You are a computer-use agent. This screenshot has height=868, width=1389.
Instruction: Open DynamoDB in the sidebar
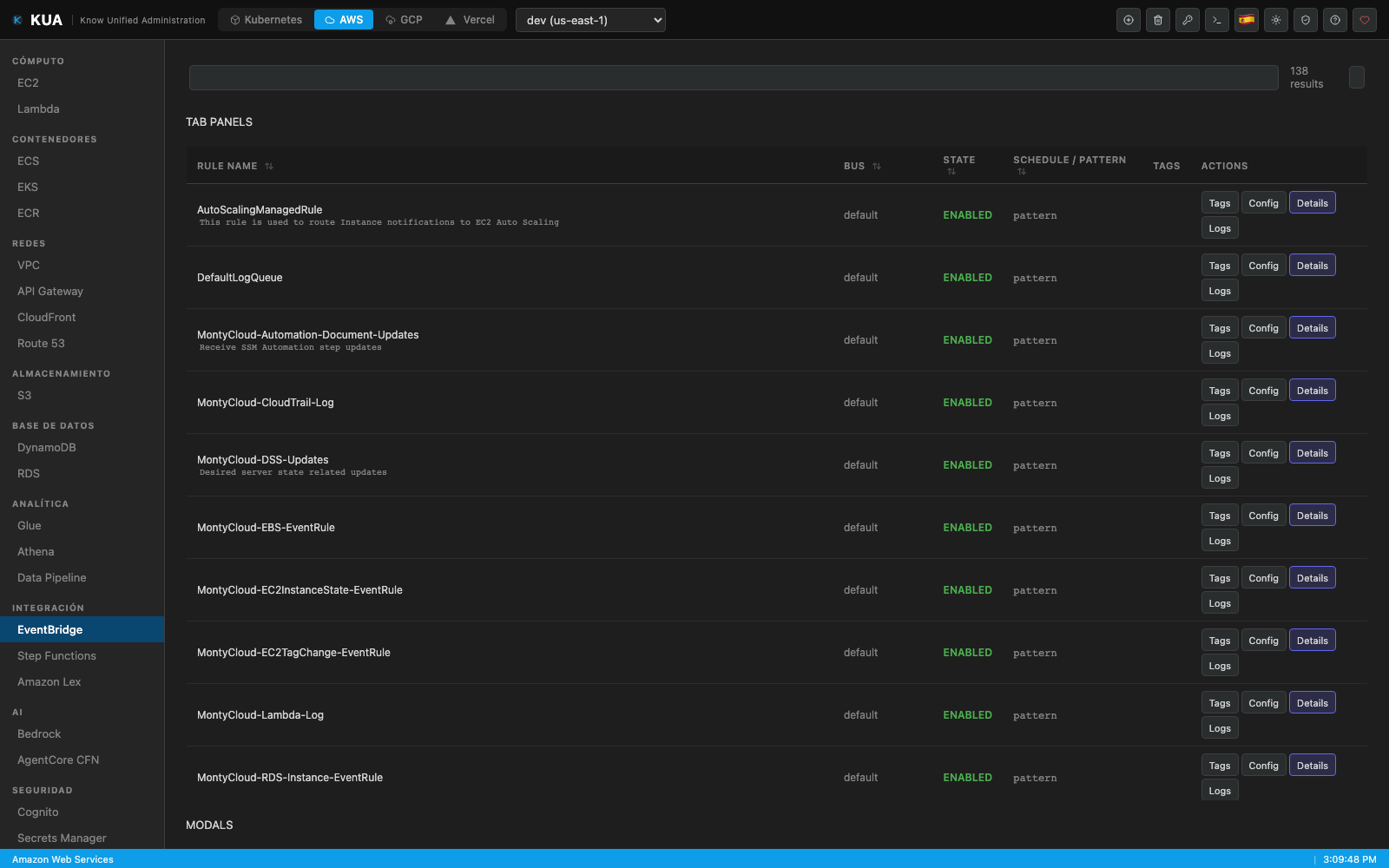pos(82,448)
